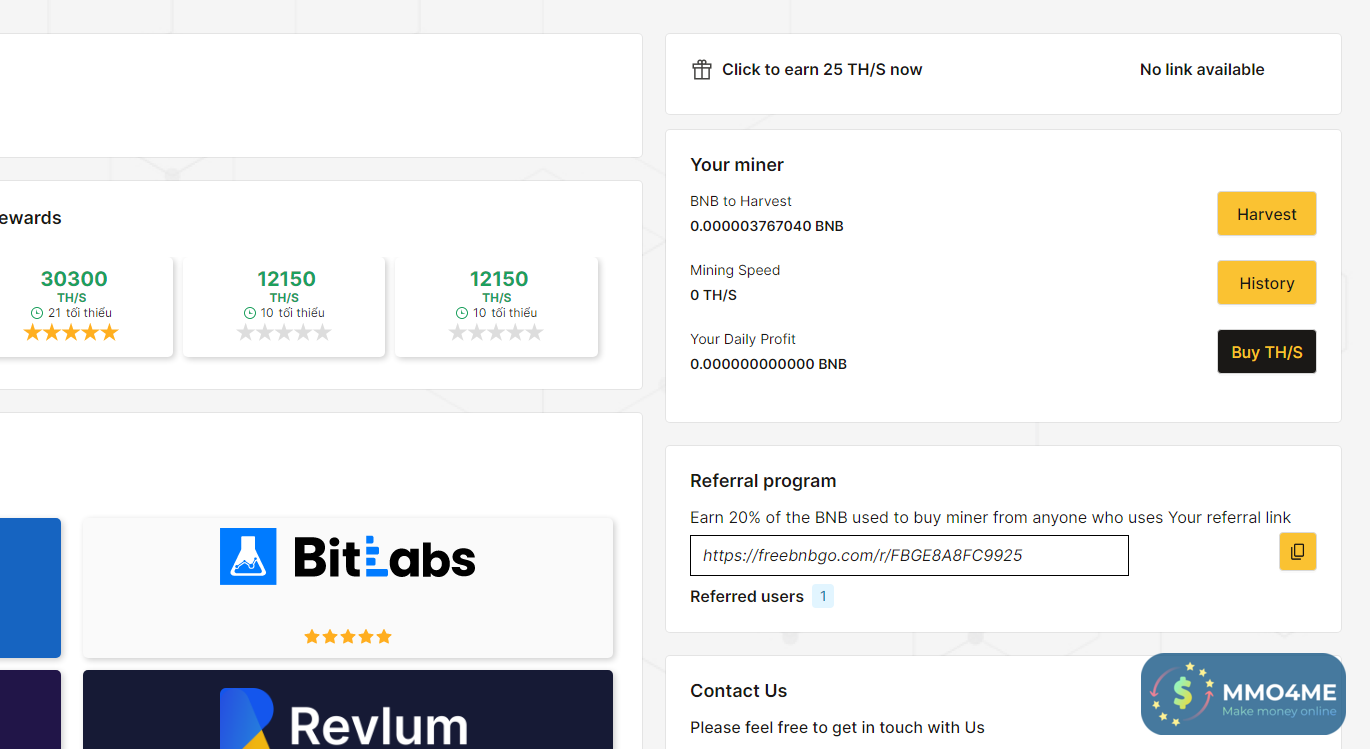The image size is (1370, 749).
Task: Copy the referral link with clipboard icon
Action: [1297, 551]
